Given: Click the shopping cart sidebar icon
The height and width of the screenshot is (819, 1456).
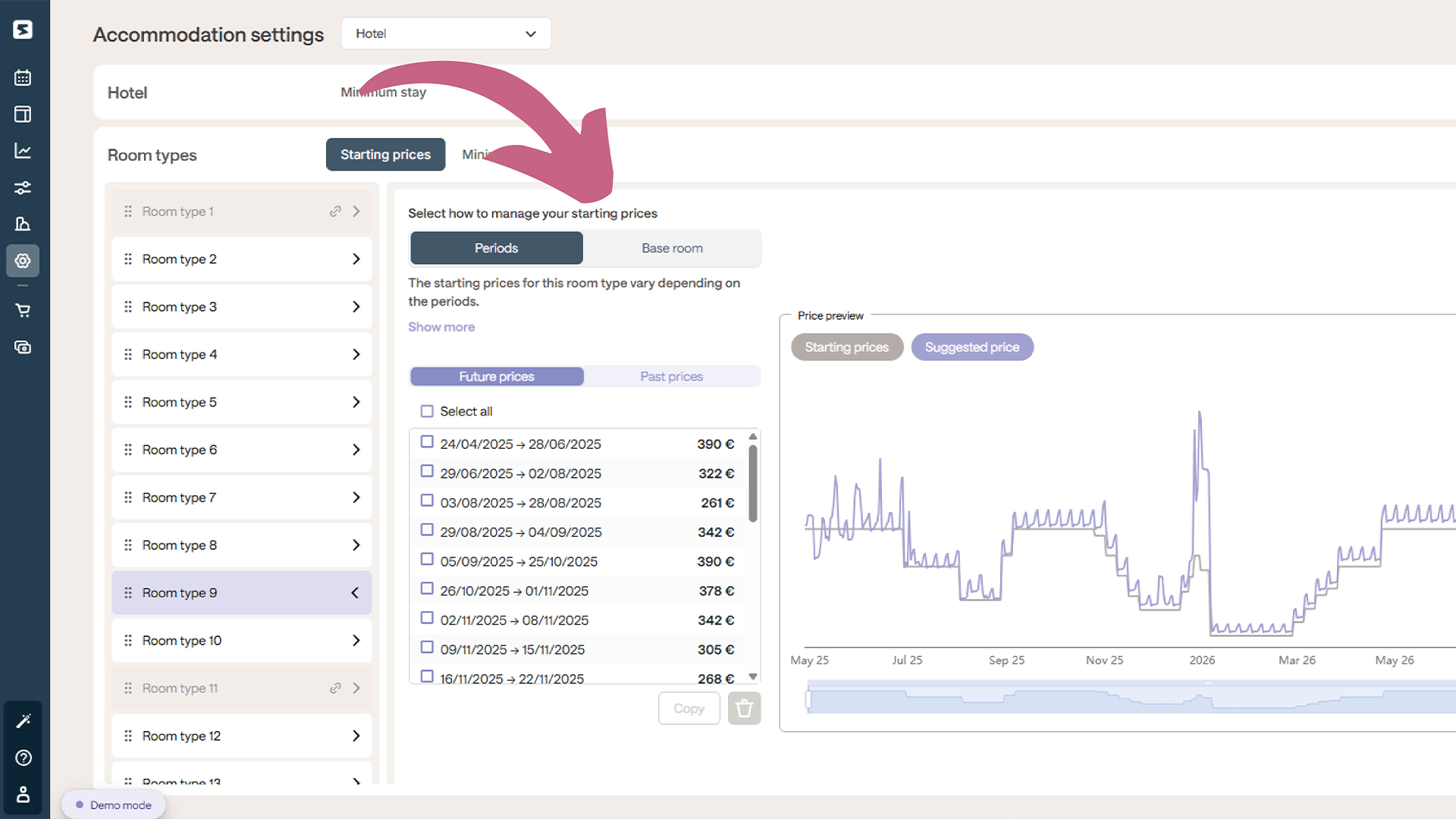Looking at the screenshot, I should (23, 310).
